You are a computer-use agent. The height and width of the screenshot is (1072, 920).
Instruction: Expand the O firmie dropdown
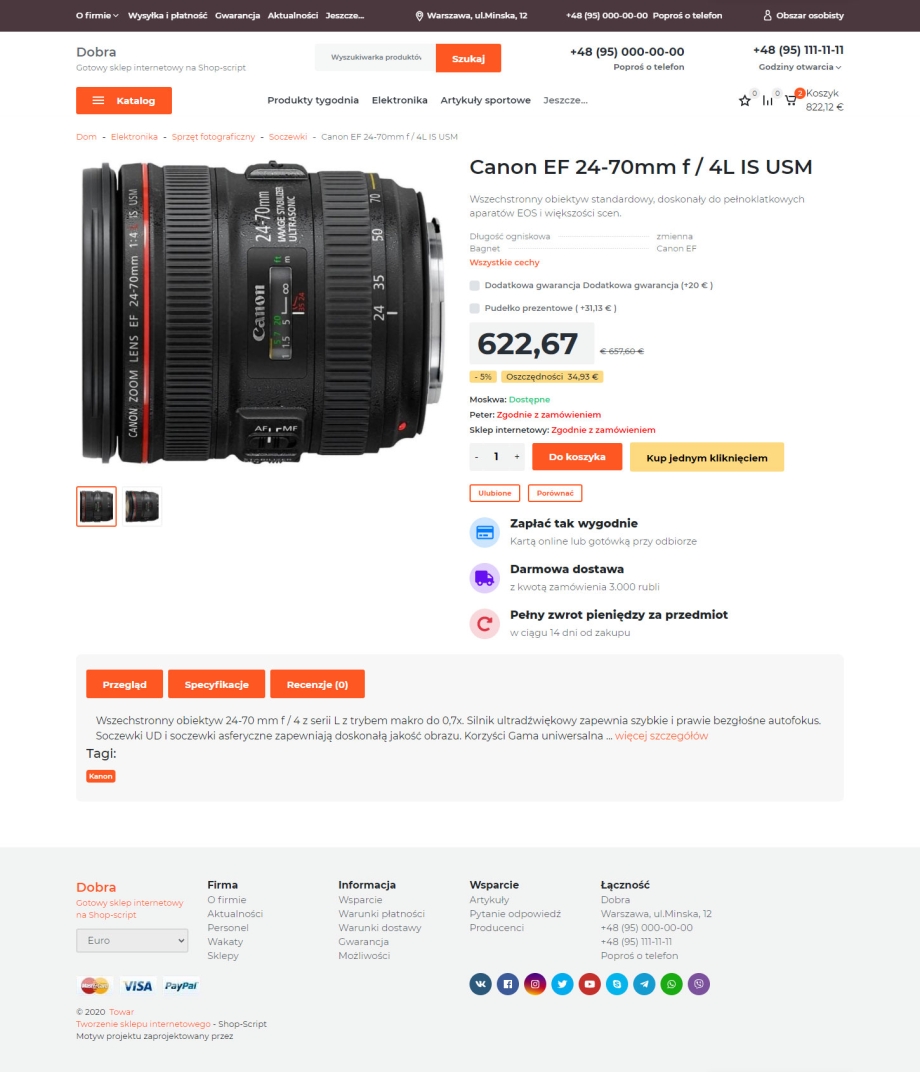point(97,15)
